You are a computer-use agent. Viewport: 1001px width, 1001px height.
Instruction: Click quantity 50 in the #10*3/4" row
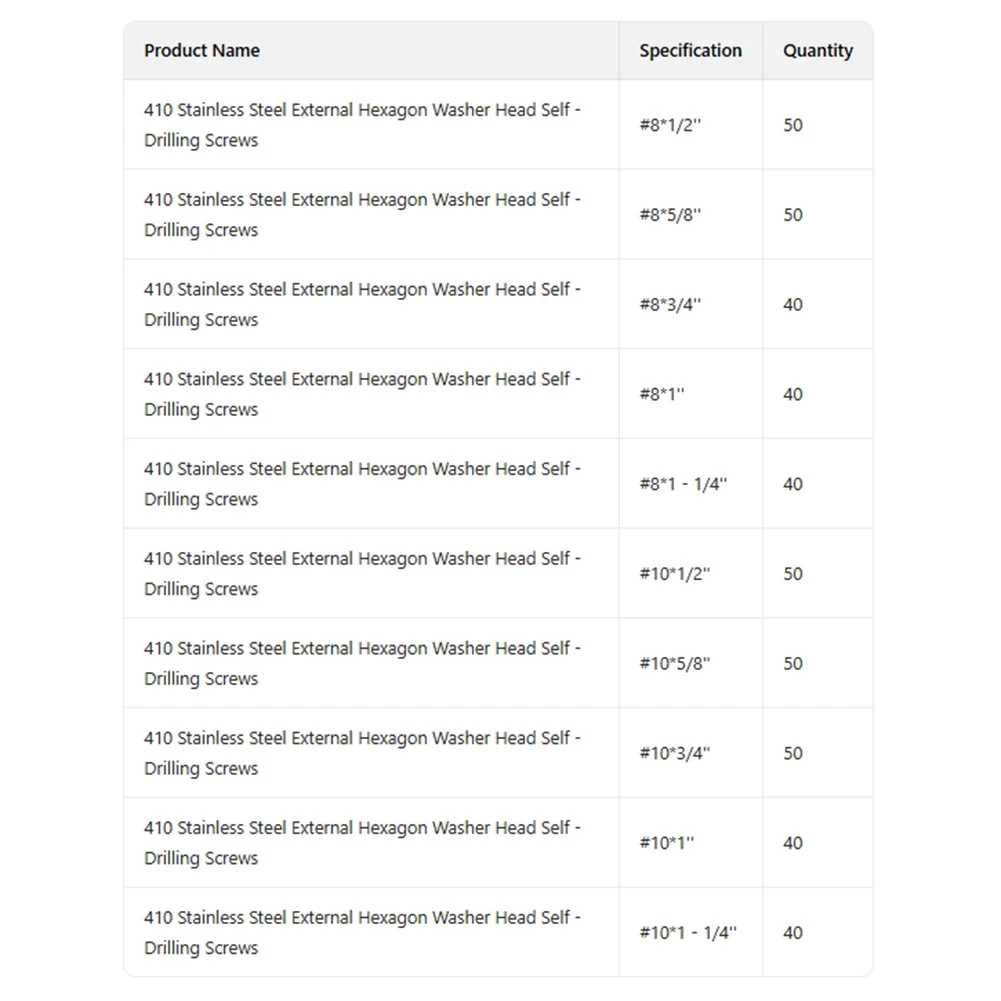(x=793, y=753)
